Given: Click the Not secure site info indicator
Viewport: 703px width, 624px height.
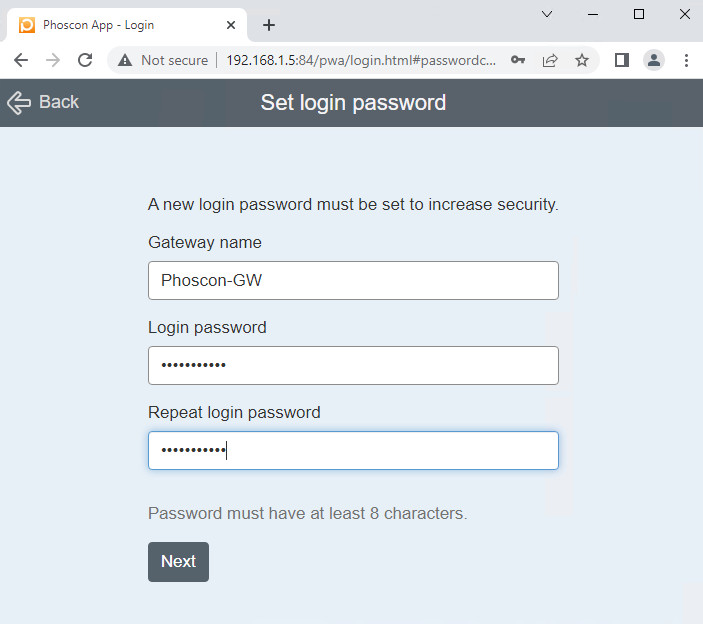Looking at the screenshot, I should pyautogui.click(x=163, y=60).
